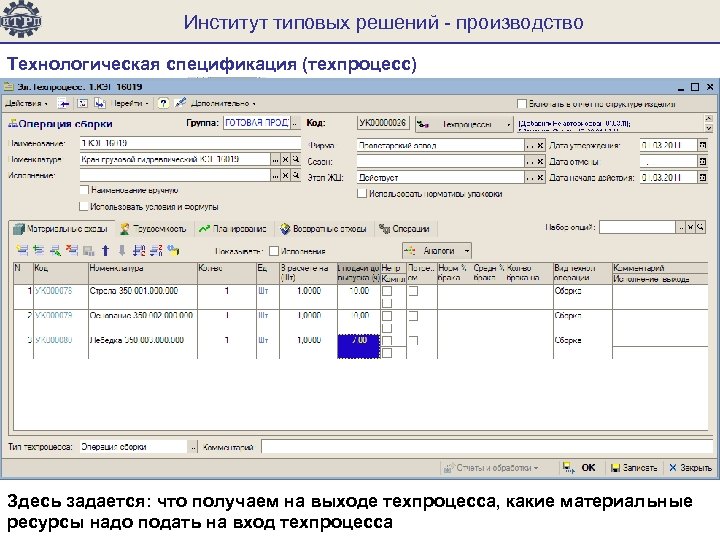720x540 pixels.
Task: Open the Дополнительно dropdown menu
Action: pos(223,103)
